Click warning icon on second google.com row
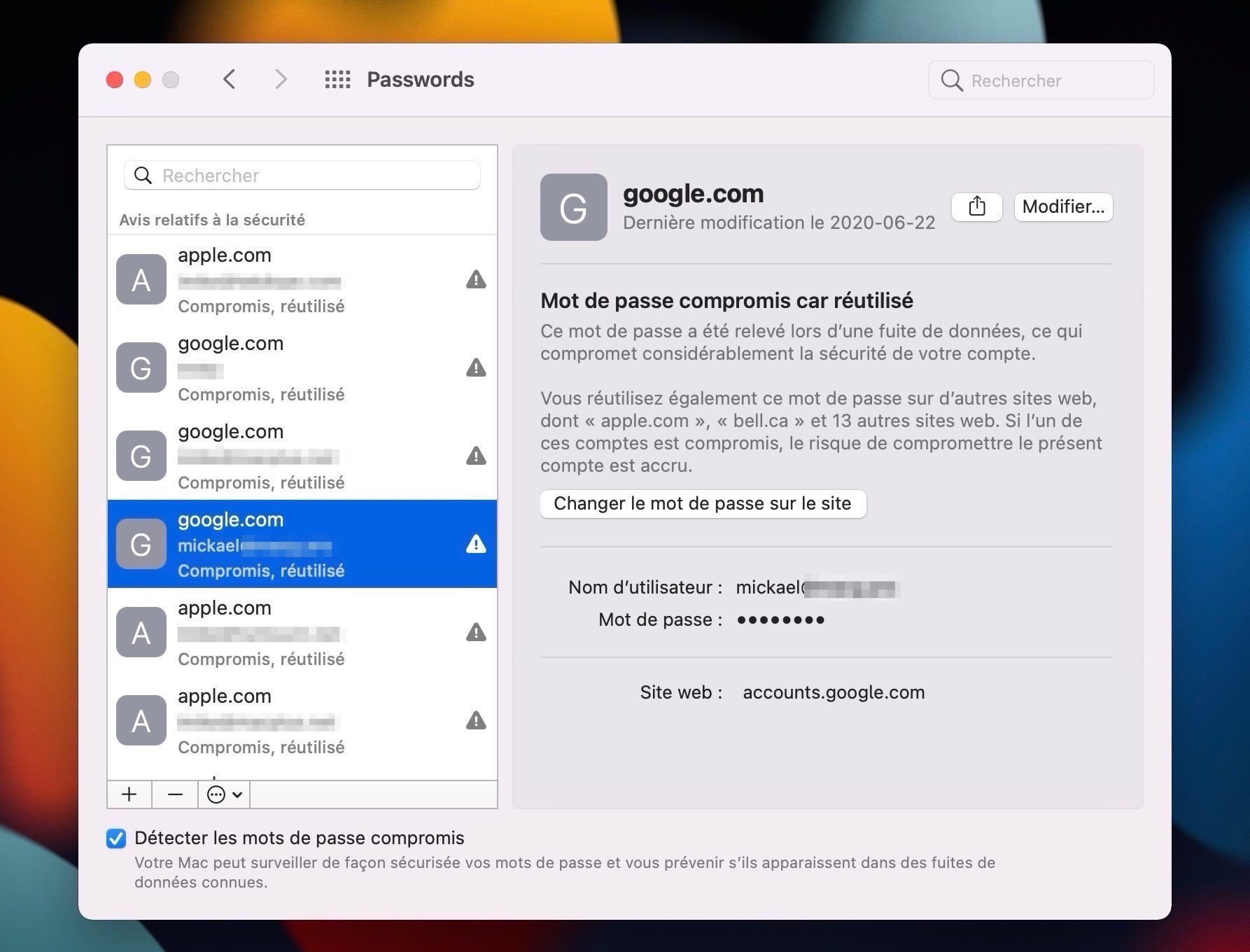The image size is (1250, 952). pyautogui.click(x=476, y=456)
